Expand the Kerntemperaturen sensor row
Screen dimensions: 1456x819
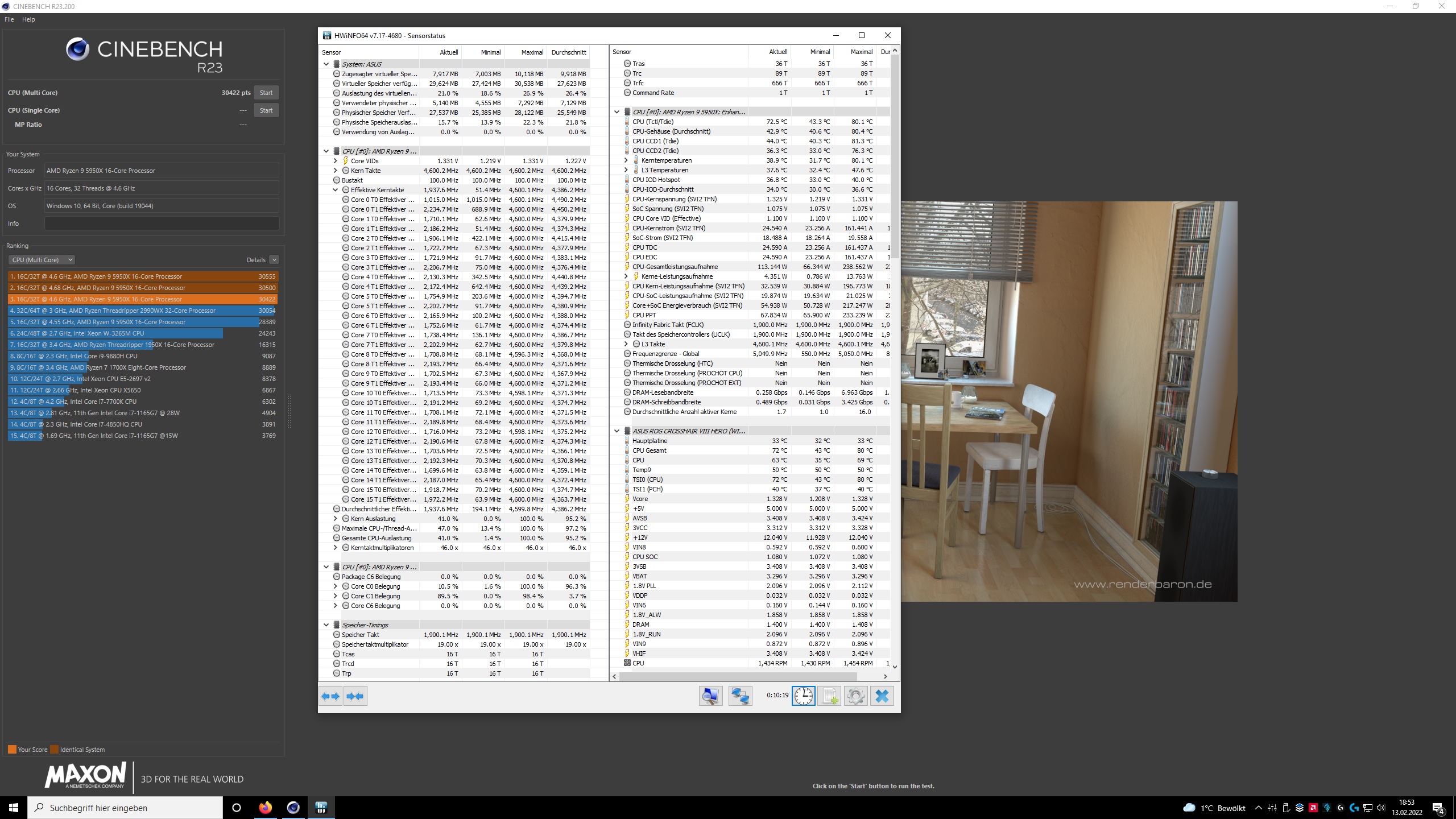point(626,160)
